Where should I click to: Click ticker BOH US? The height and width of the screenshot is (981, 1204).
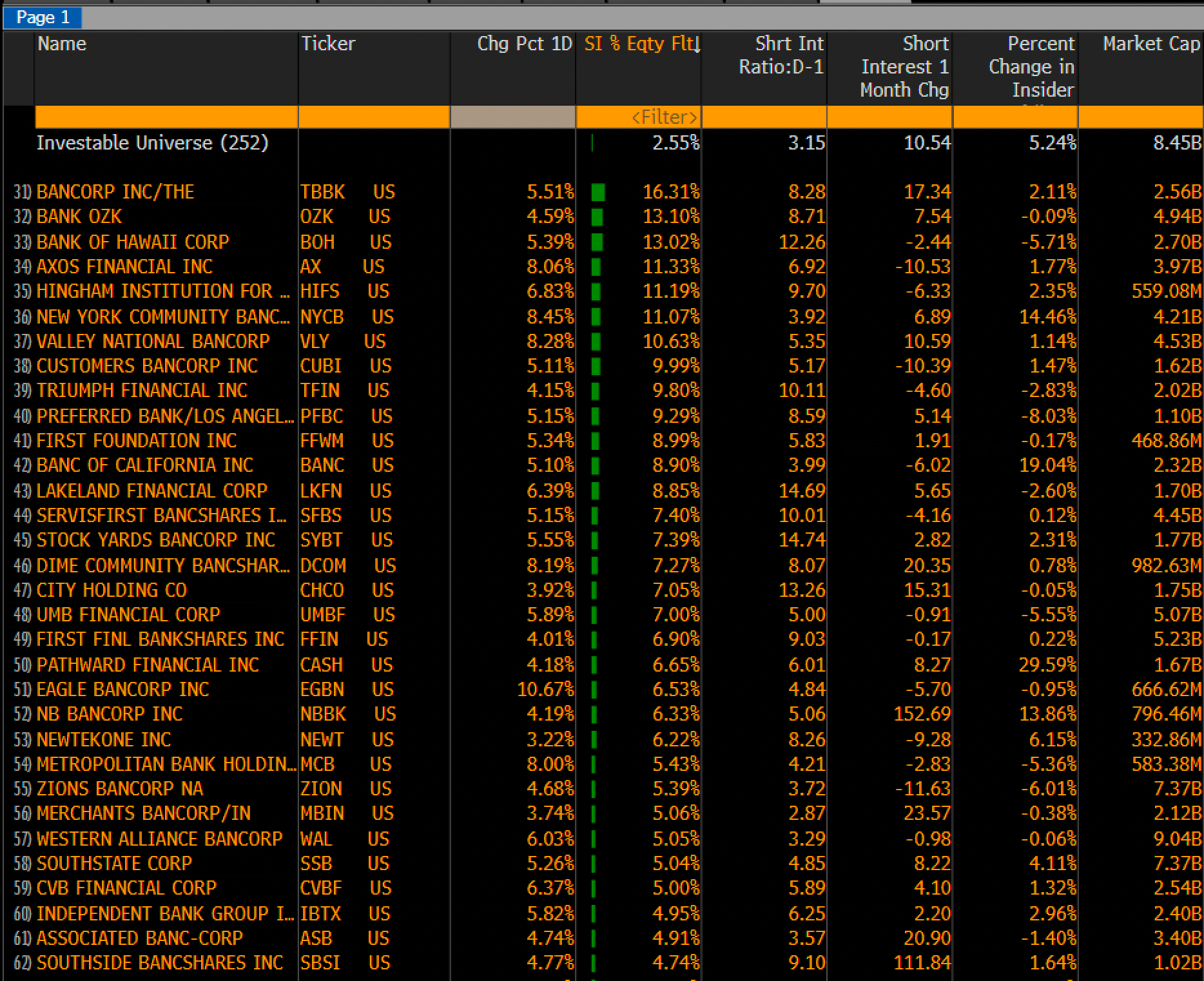tap(346, 242)
